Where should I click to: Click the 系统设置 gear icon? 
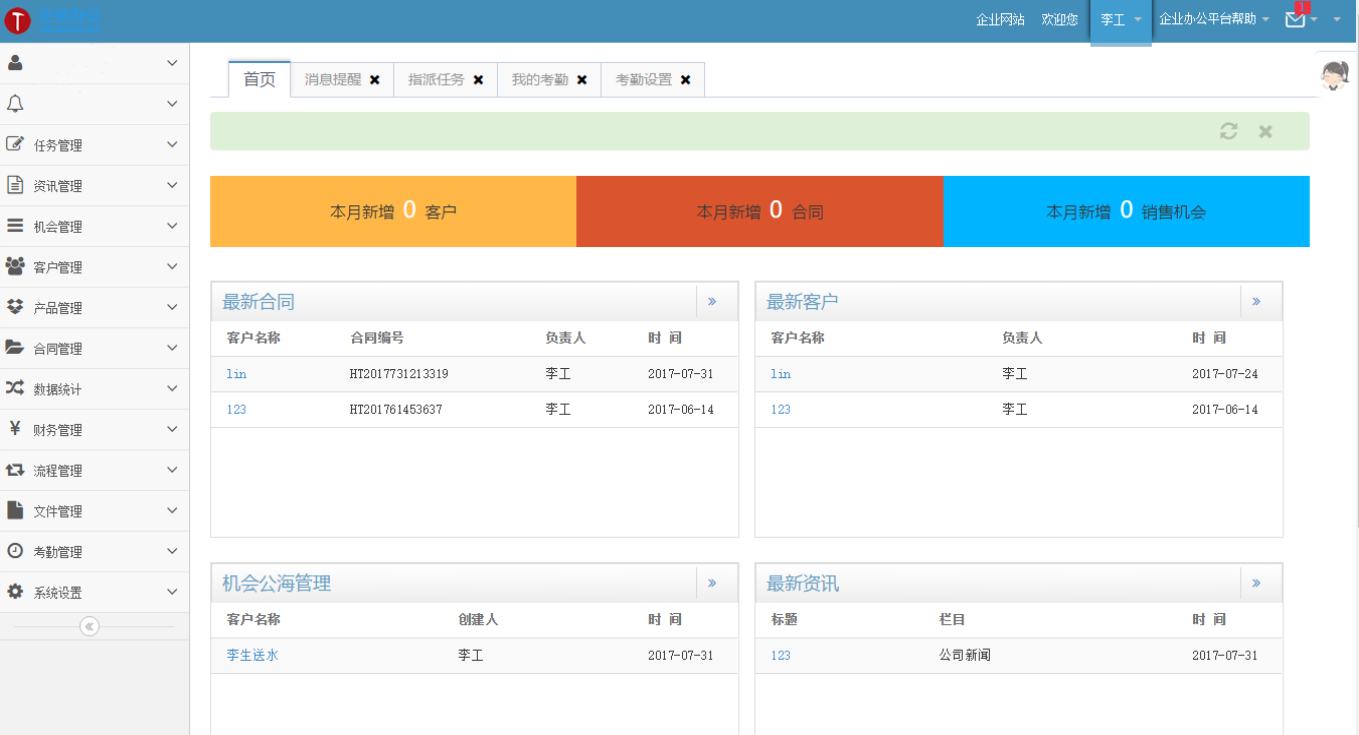[x=15, y=592]
